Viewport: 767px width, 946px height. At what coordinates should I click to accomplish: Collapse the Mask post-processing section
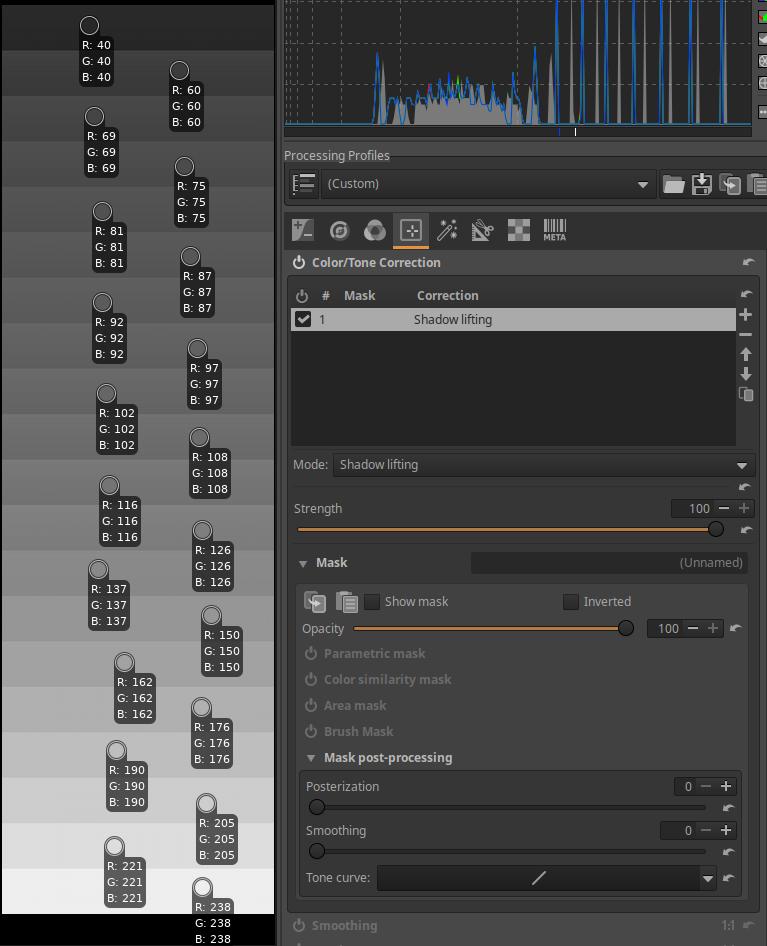pos(312,758)
